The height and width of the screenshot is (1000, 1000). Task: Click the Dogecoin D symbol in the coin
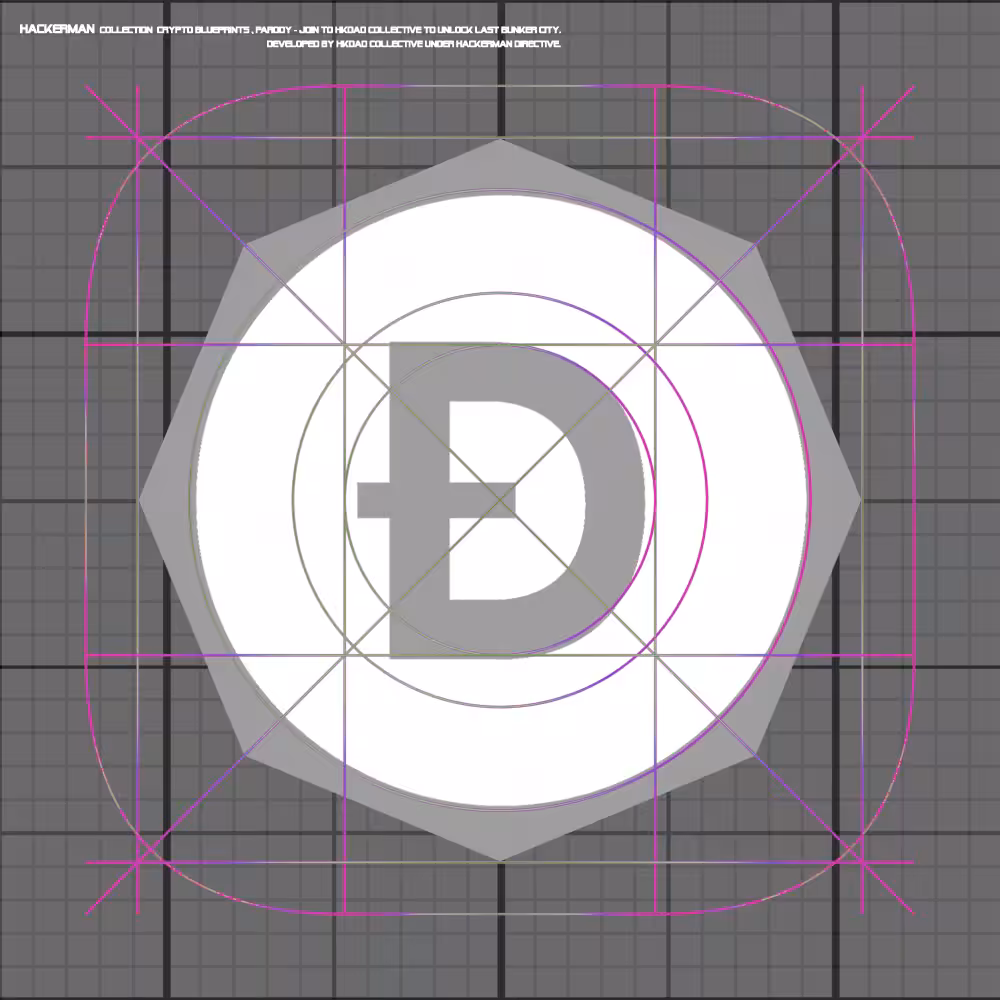[501, 500]
